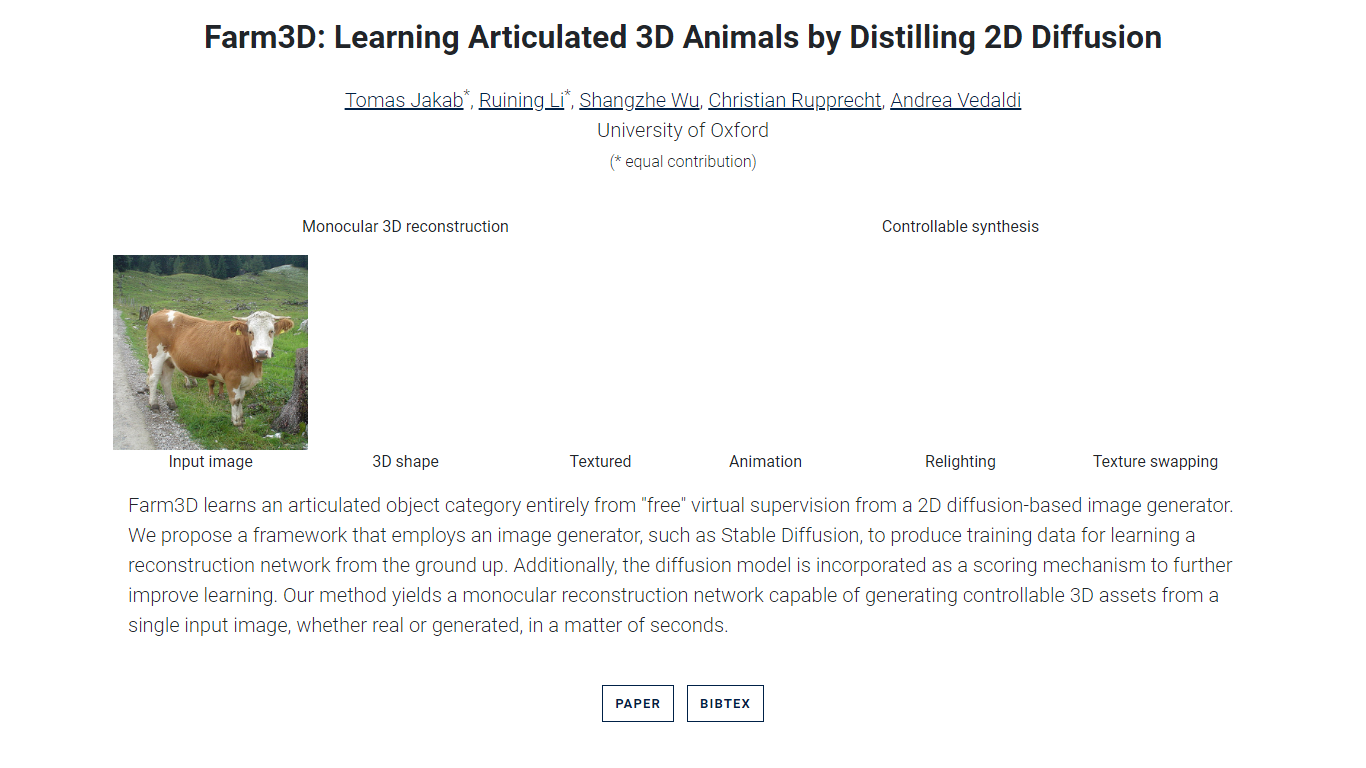The width and height of the screenshot is (1366, 768).
Task: Select the Monocular 3D reconstruction heading
Action: 405,227
